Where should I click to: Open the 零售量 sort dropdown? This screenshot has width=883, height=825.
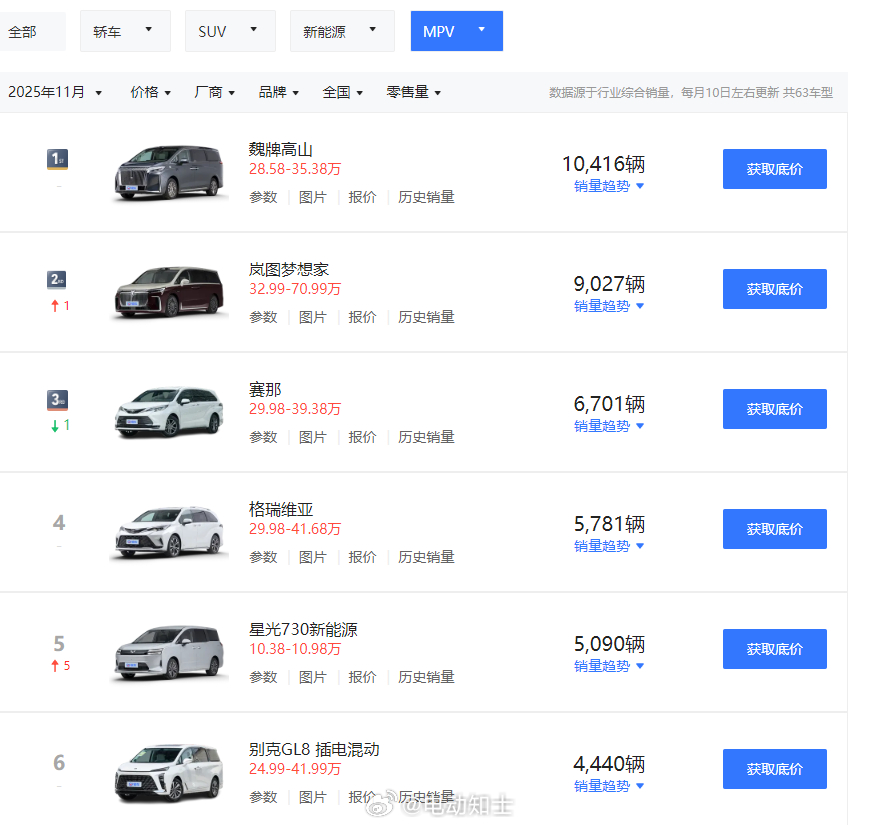tap(413, 92)
